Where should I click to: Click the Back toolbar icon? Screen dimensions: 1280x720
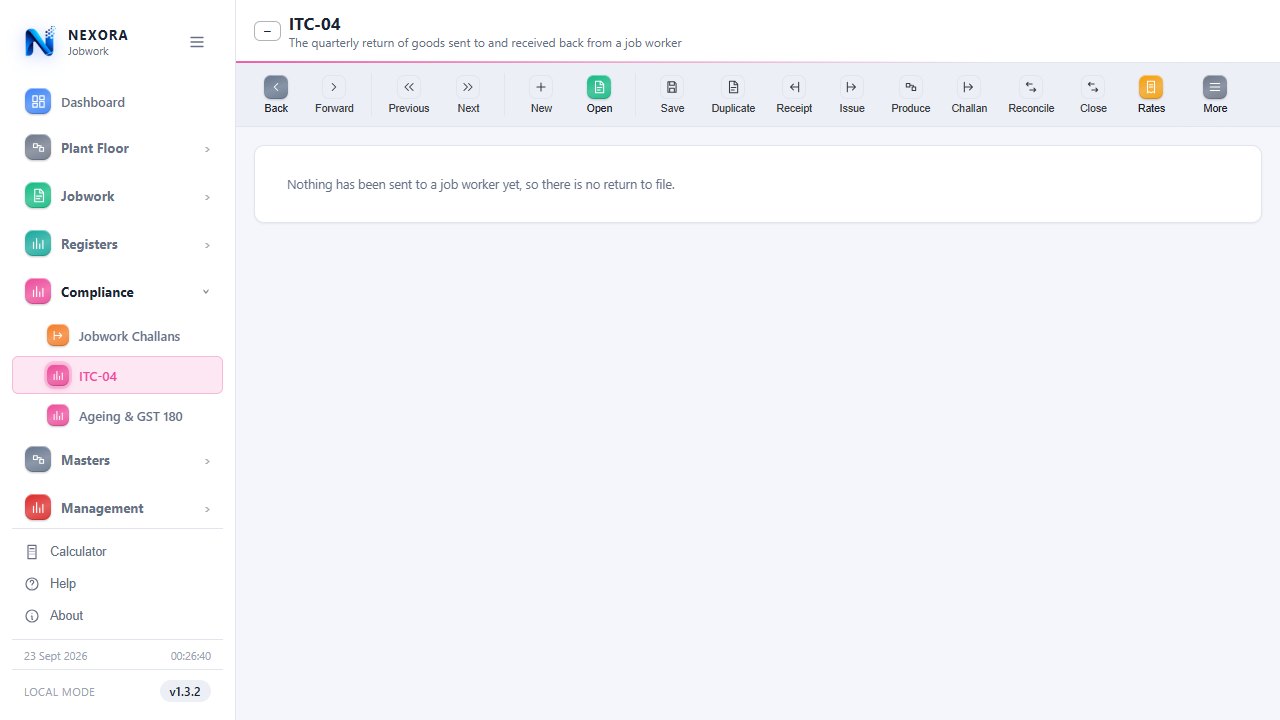pyautogui.click(x=276, y=87)
